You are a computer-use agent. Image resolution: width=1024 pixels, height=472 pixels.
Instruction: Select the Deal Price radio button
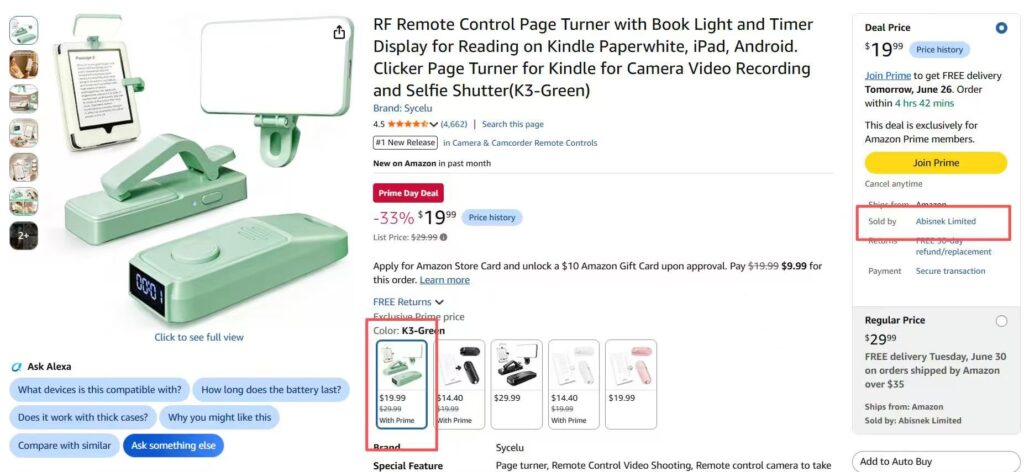[x=1001, y=28]
